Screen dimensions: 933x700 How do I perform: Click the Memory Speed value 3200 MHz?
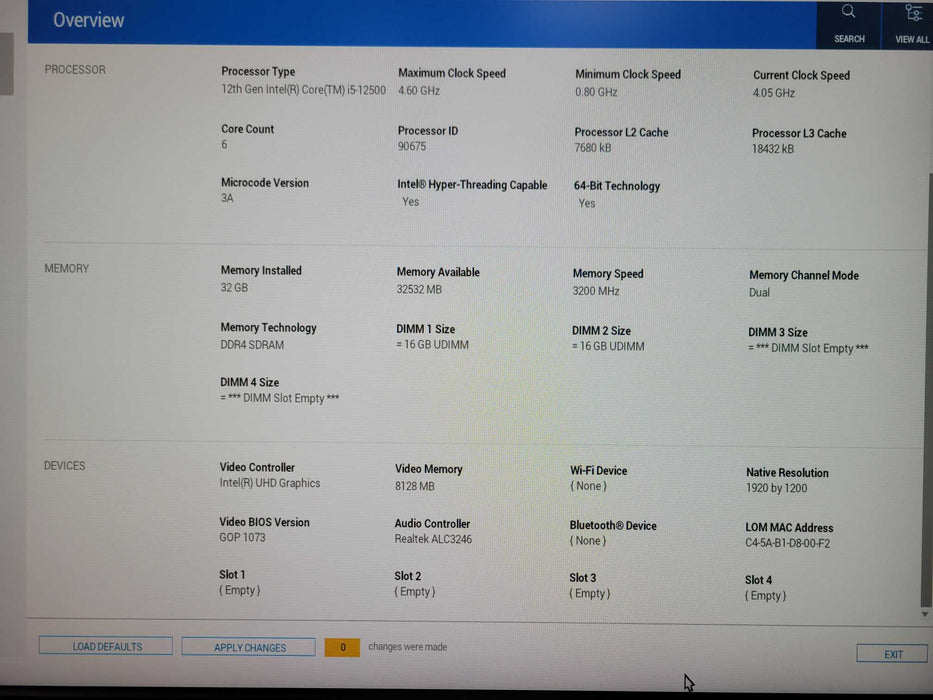point(596,291)
